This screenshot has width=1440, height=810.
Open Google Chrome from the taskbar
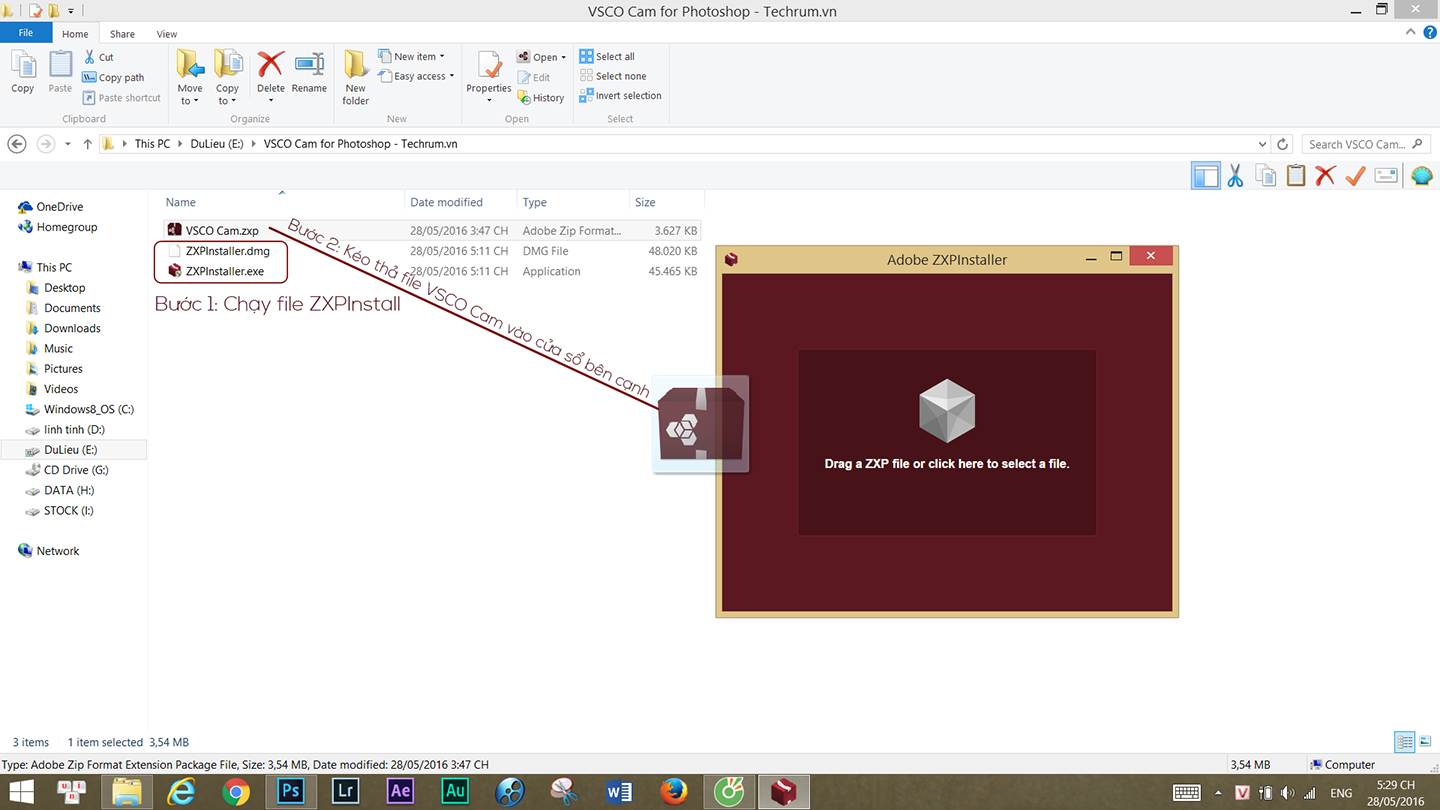(x=236, y=792)
